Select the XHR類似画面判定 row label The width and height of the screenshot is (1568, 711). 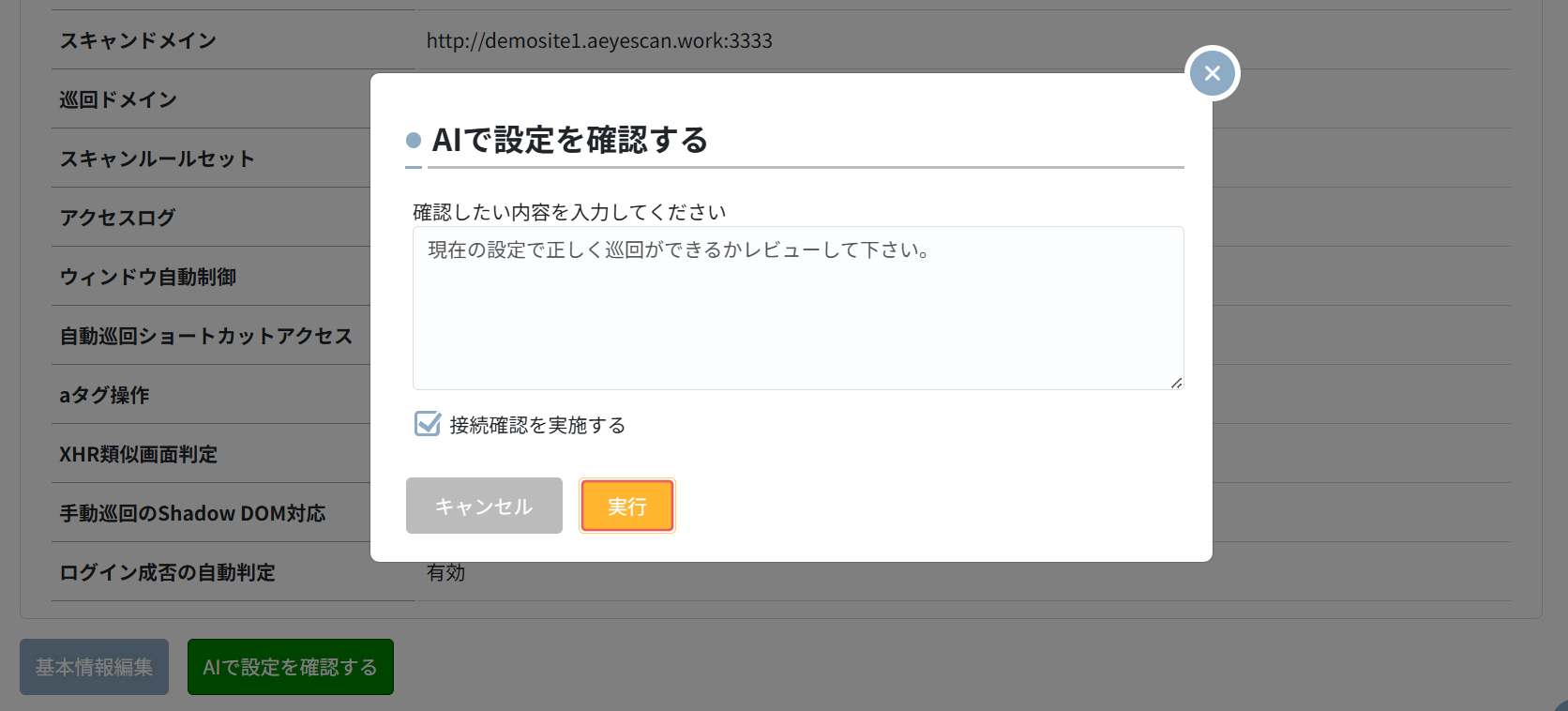tap(138, 454)
